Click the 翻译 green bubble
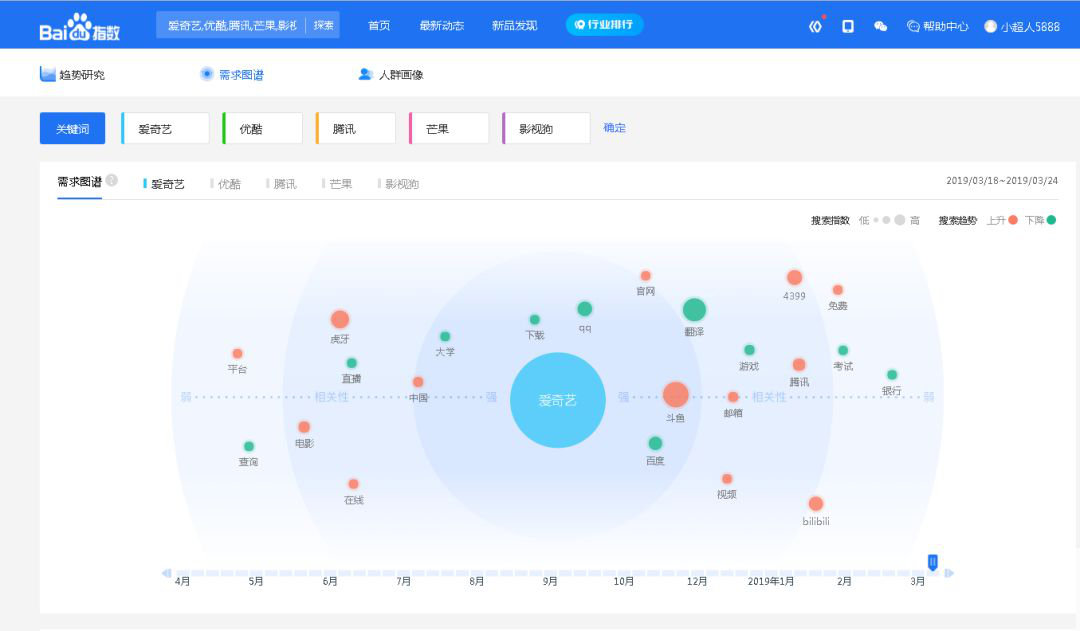1080x631 pixels. (694, 310)
